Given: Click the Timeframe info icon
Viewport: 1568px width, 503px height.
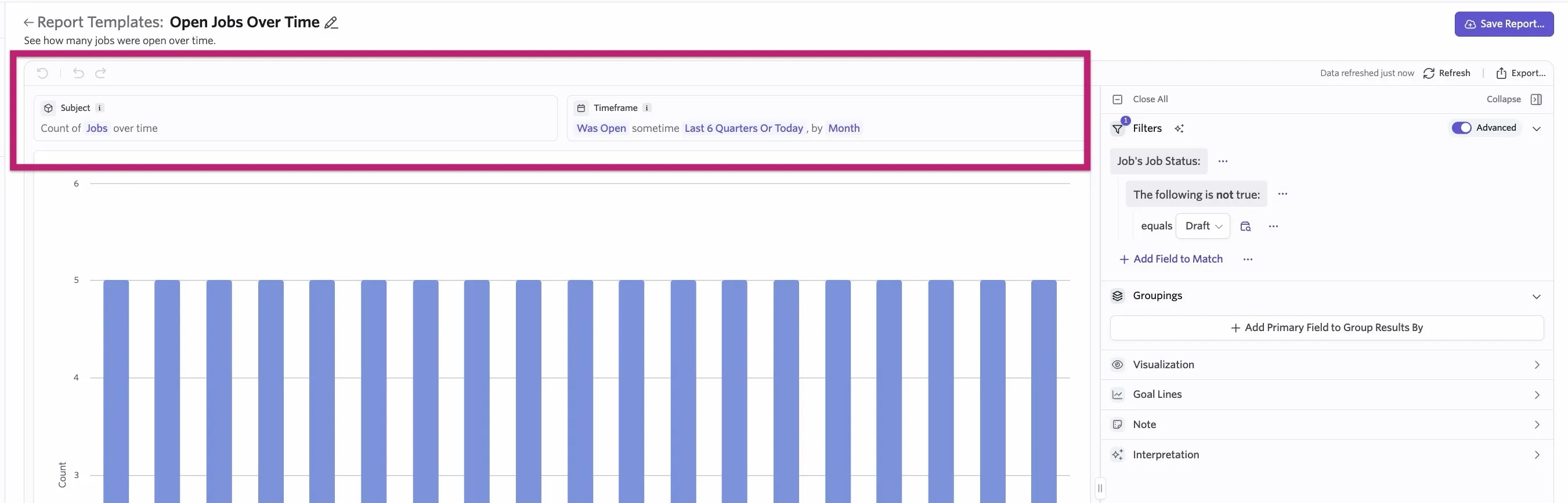Looking at the screenshot, I should tap(647, 108).
